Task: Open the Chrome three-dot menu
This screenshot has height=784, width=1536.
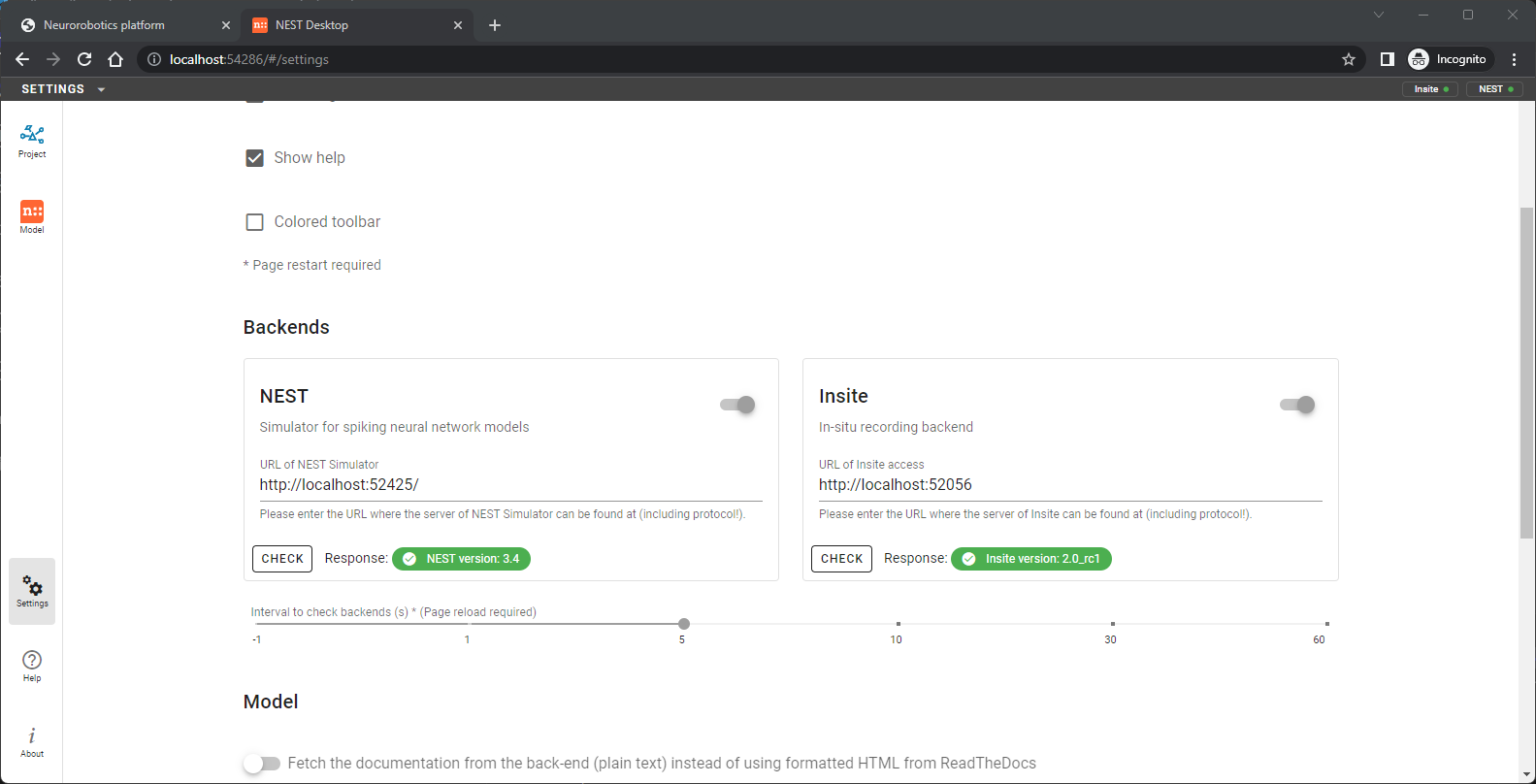Action: [1514, 59]
